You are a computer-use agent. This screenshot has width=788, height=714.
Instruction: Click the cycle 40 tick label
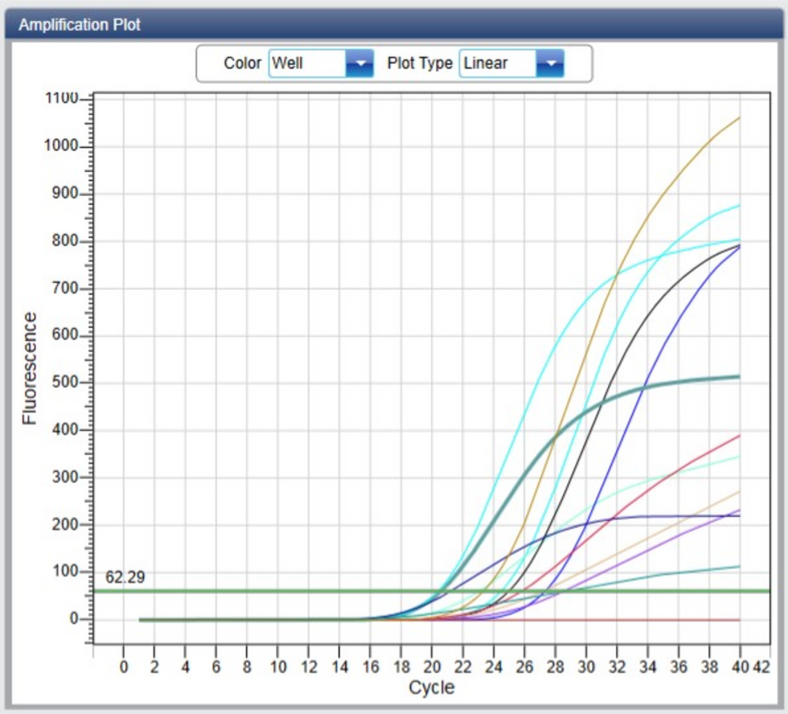[740, 667]
